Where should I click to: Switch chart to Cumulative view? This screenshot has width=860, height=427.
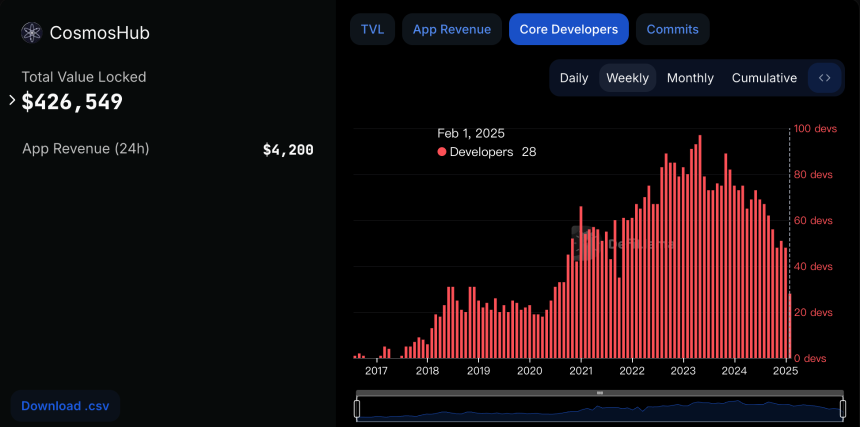click(764, 78)
